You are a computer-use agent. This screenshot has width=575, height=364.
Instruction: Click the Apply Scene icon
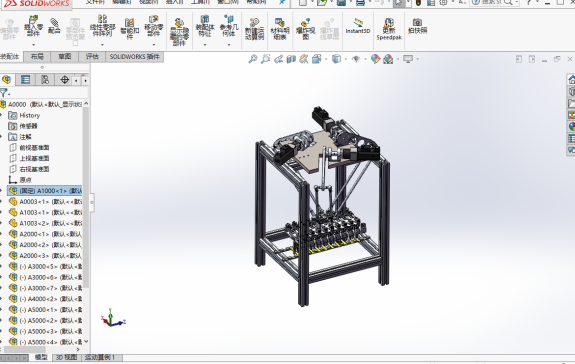pos(388,59)
